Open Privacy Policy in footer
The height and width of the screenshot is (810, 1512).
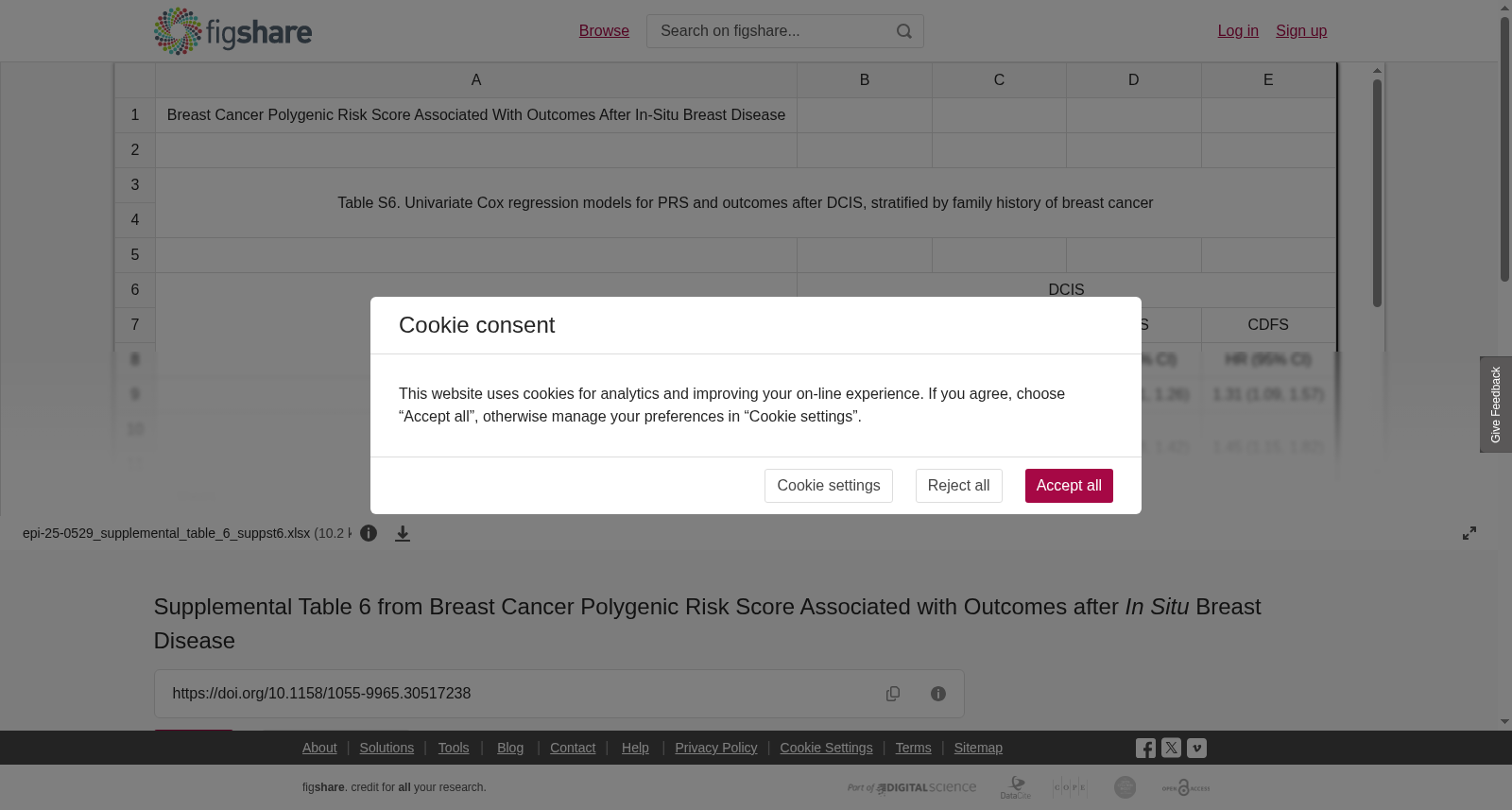pos(715,748)
